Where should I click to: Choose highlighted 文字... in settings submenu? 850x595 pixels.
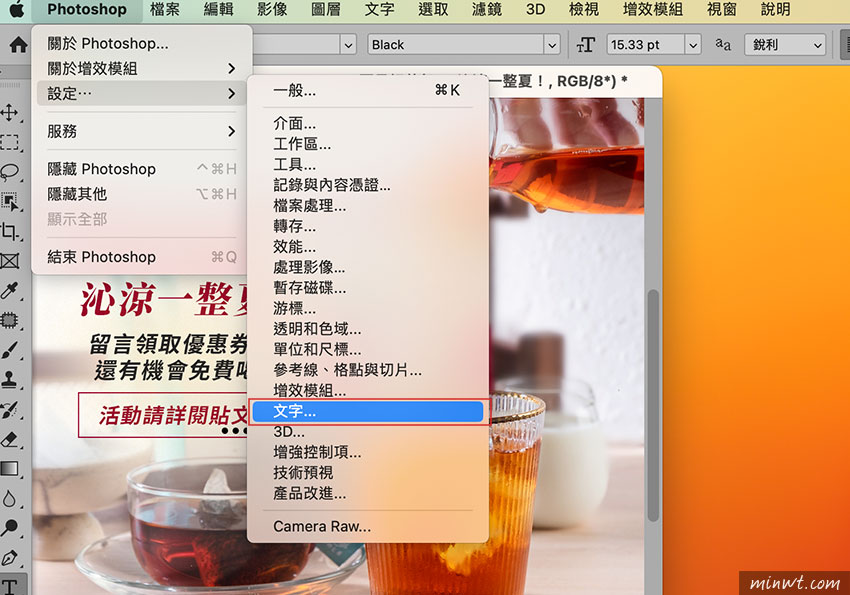click(x=368, y=411)
